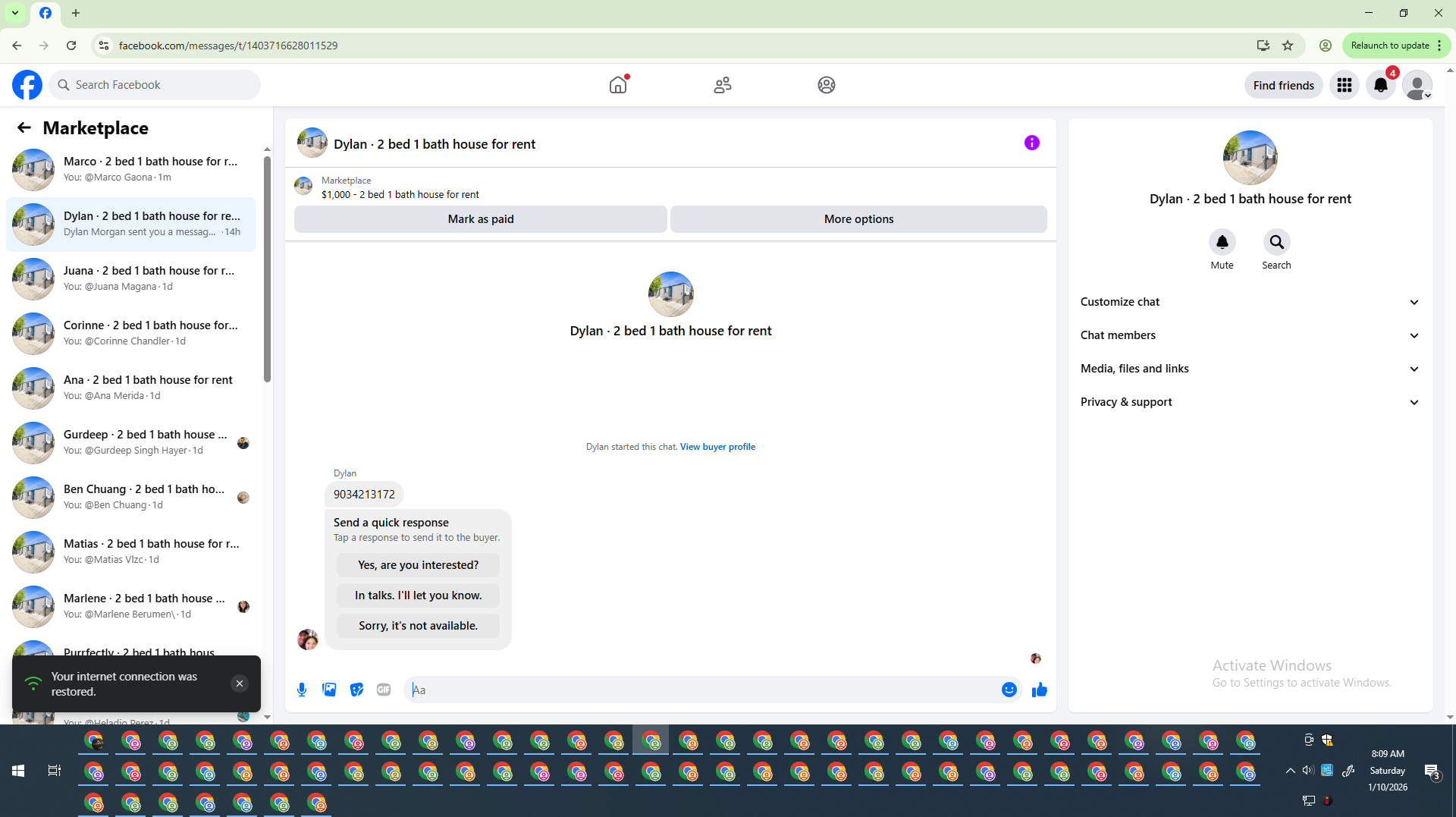Image resolution: width=1456 pixels, height=817 pixels.
Task: Click the listing thumbnail in the right panel
Action: pos(1250,158)
